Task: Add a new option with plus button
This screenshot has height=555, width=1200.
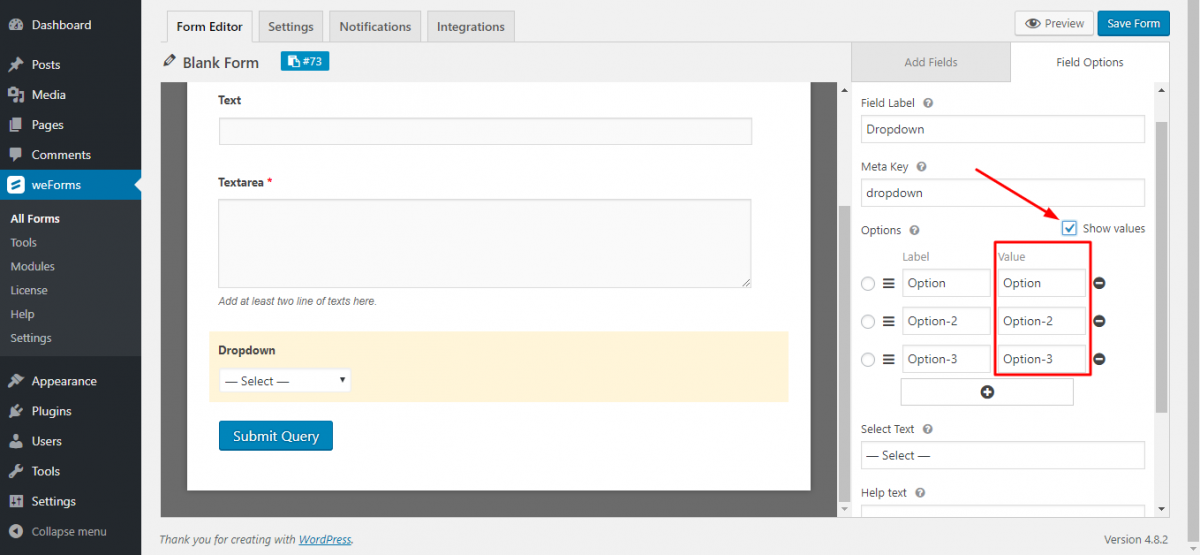Action: coord(987,392)
